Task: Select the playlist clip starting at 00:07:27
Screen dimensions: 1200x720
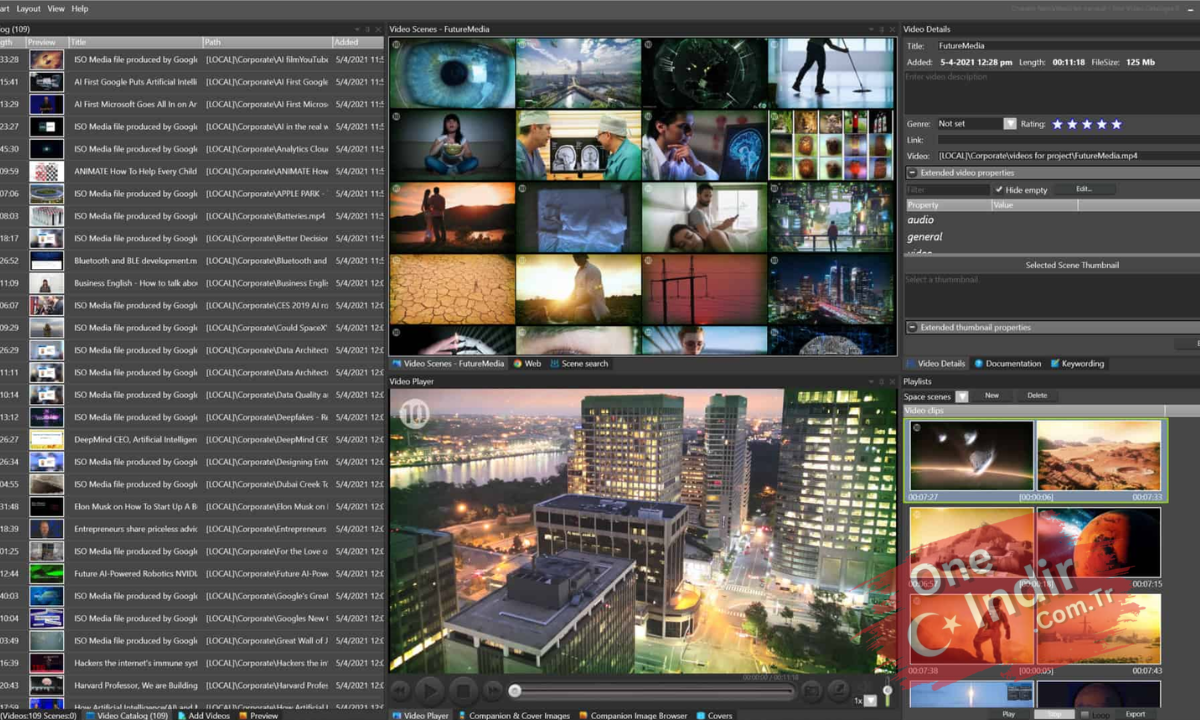Action: tap(972, 456)
